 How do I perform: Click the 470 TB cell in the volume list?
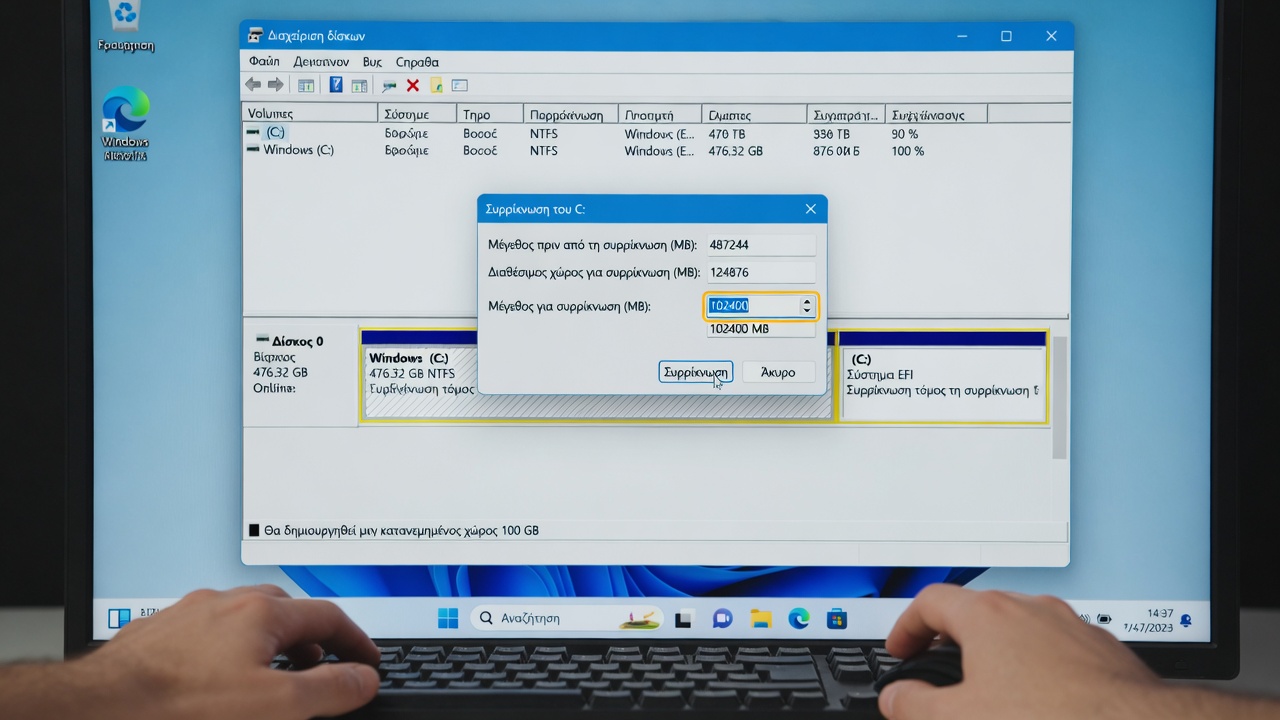tap(727, 133)
